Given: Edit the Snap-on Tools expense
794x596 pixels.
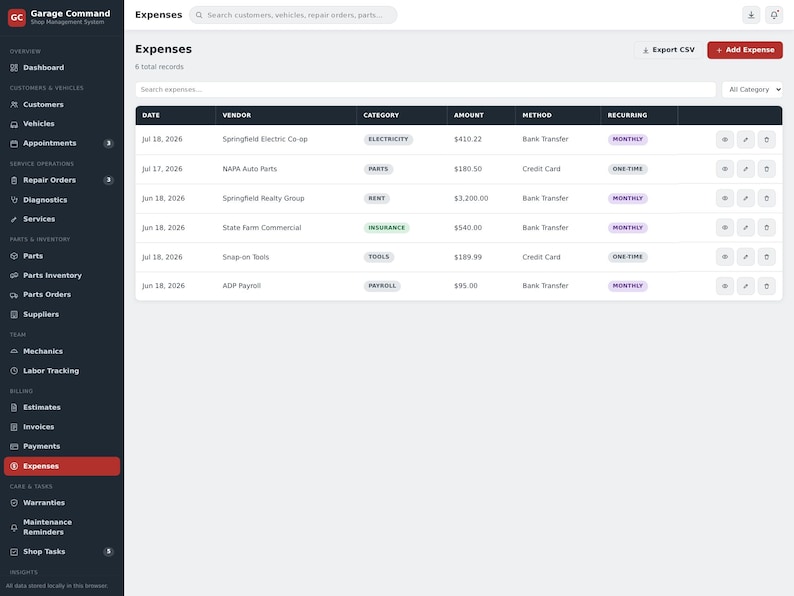Looking at the screenshot, I should [745, 257].
